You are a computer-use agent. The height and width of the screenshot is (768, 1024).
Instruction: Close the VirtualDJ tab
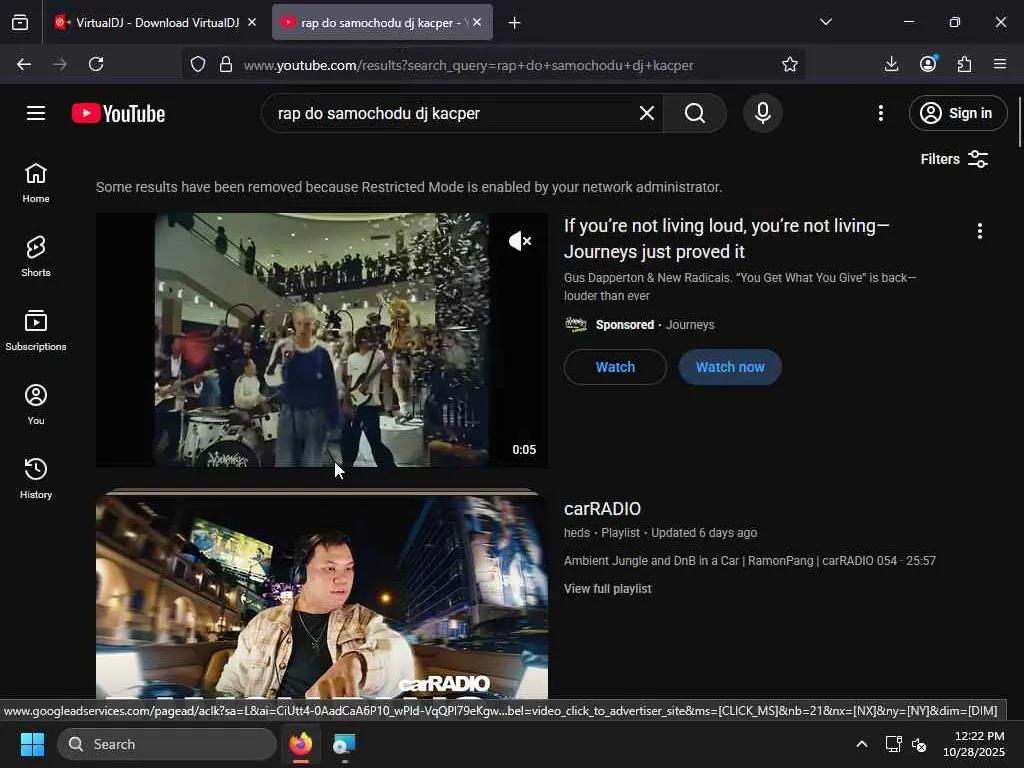point(252,22)
